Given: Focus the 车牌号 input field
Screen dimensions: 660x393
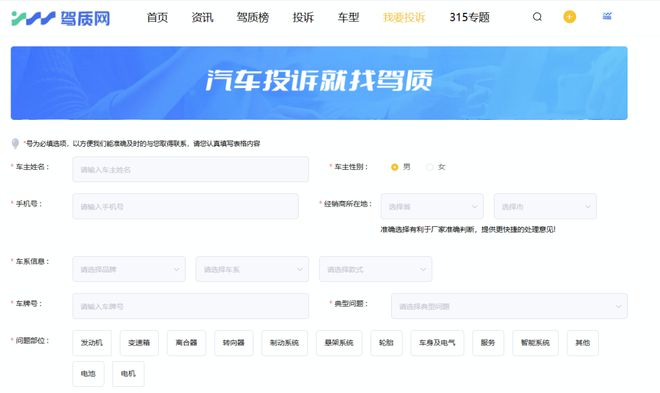Looking at the screenshot, I should click(190, 306).
